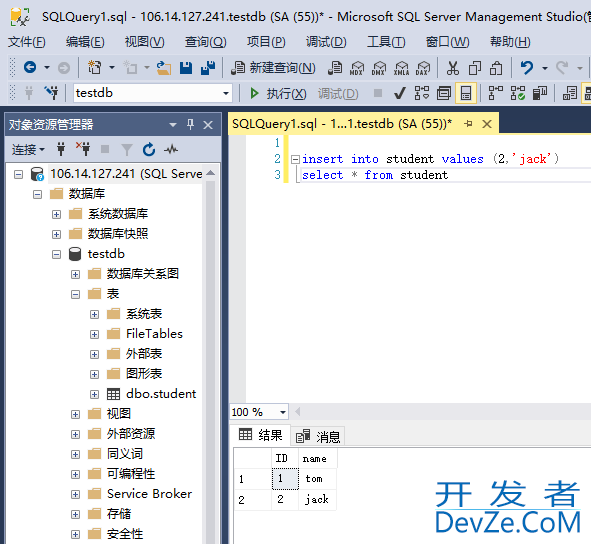Image resolution: width=591 pixels, height=544 pixels.
Task: Click the undo arrow icon
Action: pos(527,68)
